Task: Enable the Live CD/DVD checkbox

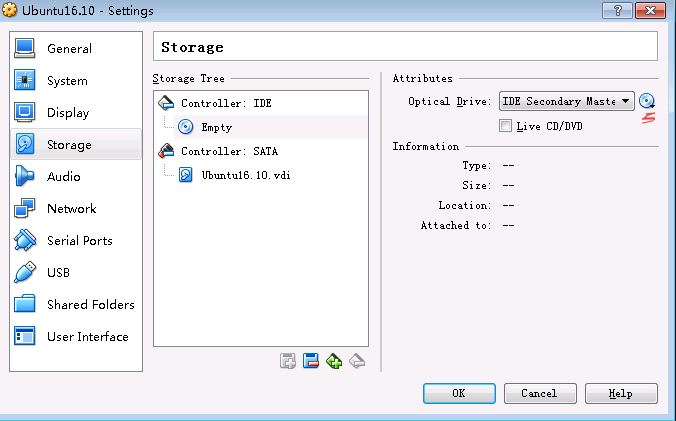Action: (x=505, y=126)
